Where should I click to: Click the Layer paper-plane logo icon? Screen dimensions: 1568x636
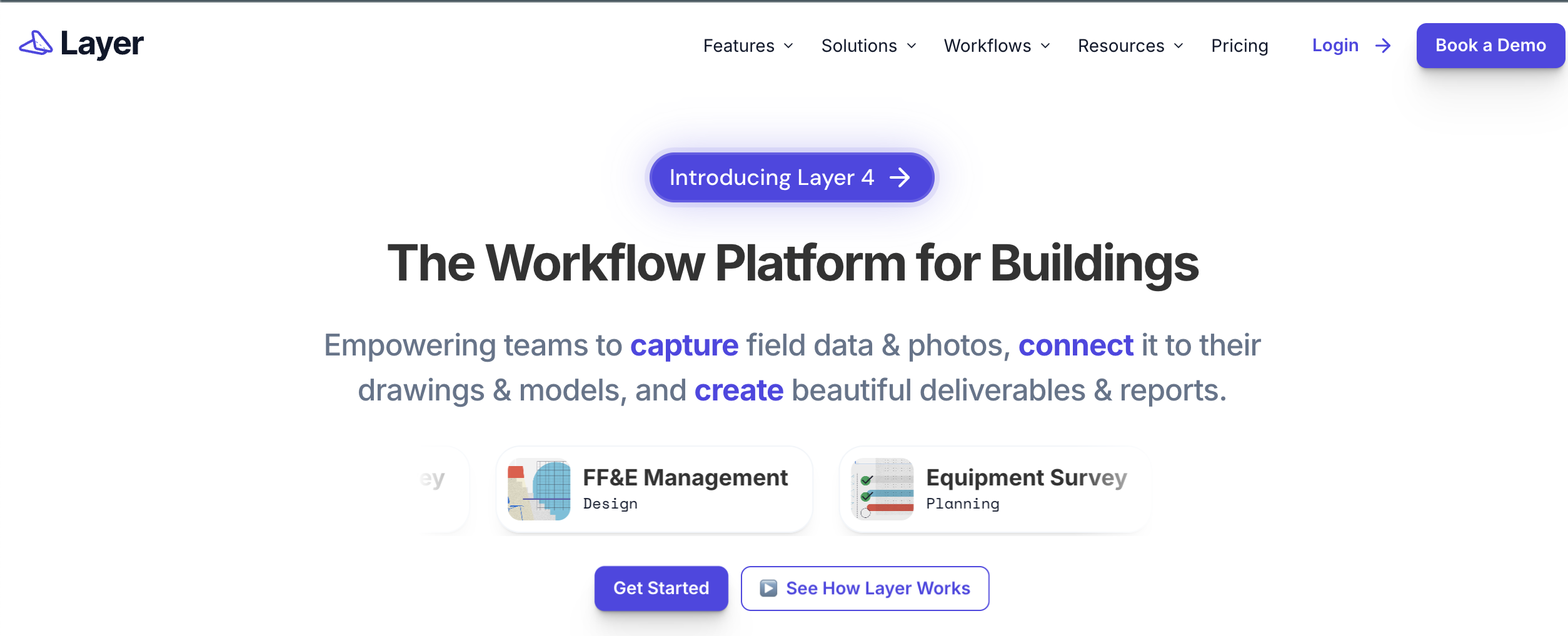(36, 43)
